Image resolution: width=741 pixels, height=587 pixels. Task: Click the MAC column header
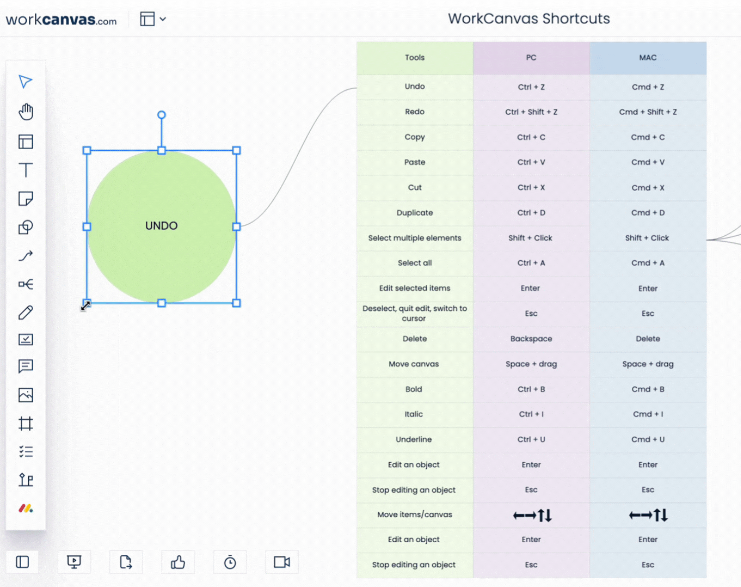click(648, 58)
